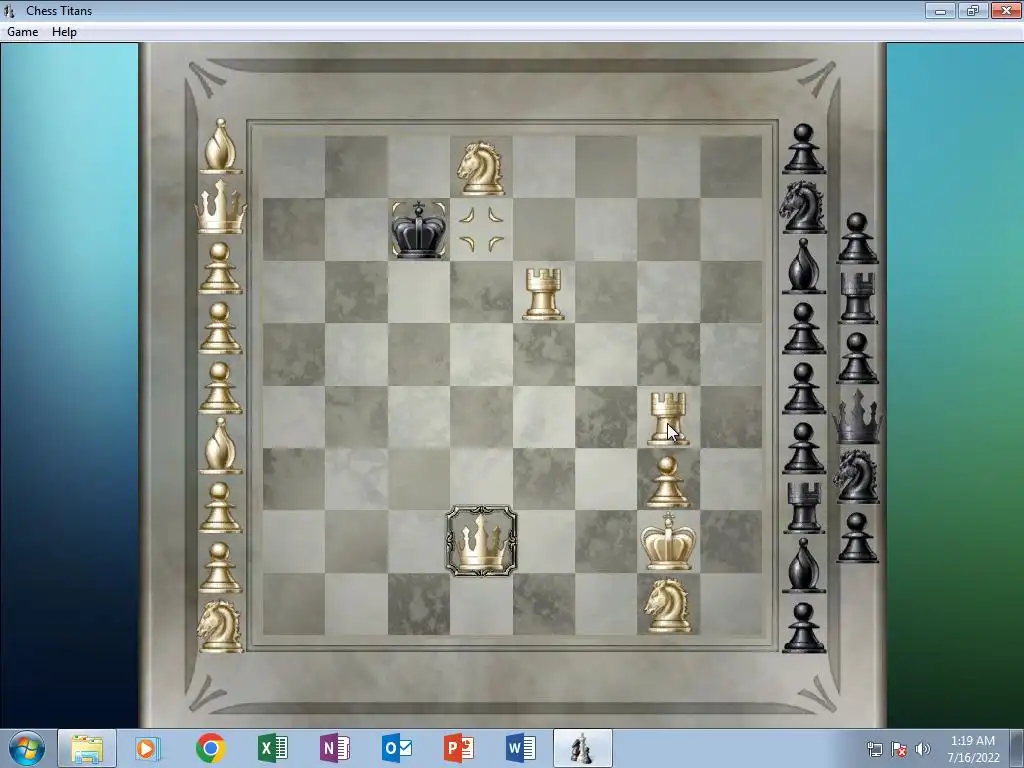The width and height of the screenshot is (1024, 768).
Task: Open the Game menu
Action: tap(22, 31)
